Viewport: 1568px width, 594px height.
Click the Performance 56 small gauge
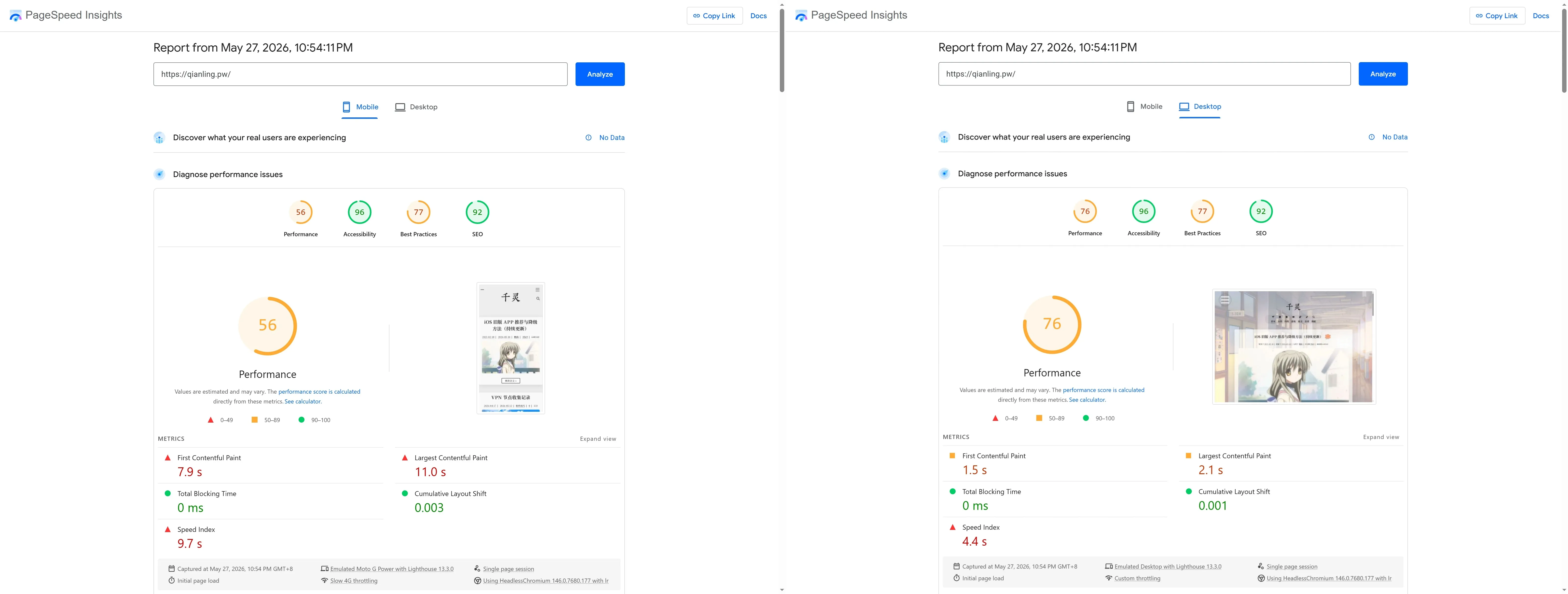coord(301,212)
